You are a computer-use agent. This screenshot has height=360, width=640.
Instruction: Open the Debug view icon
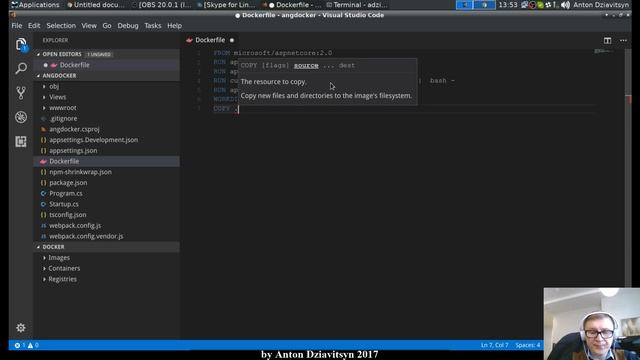pos(21,117)
